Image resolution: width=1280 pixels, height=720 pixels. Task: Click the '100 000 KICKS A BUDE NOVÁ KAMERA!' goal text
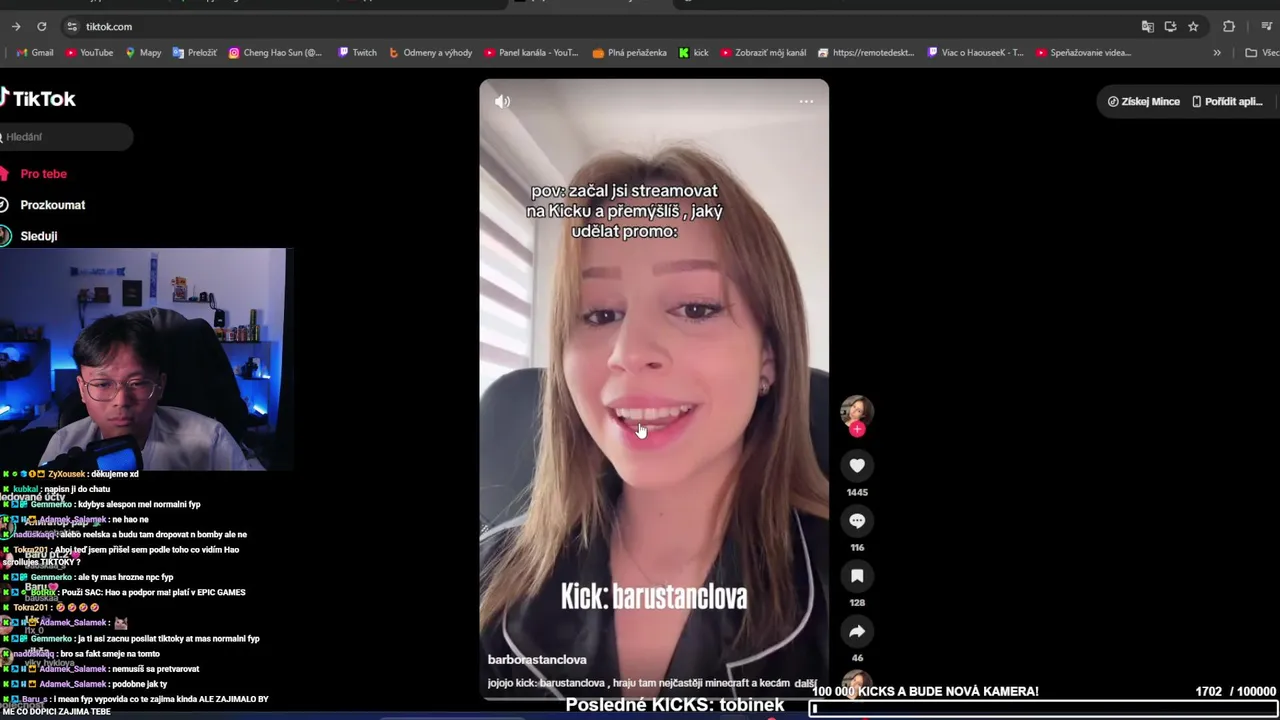(x=925, y=691)
